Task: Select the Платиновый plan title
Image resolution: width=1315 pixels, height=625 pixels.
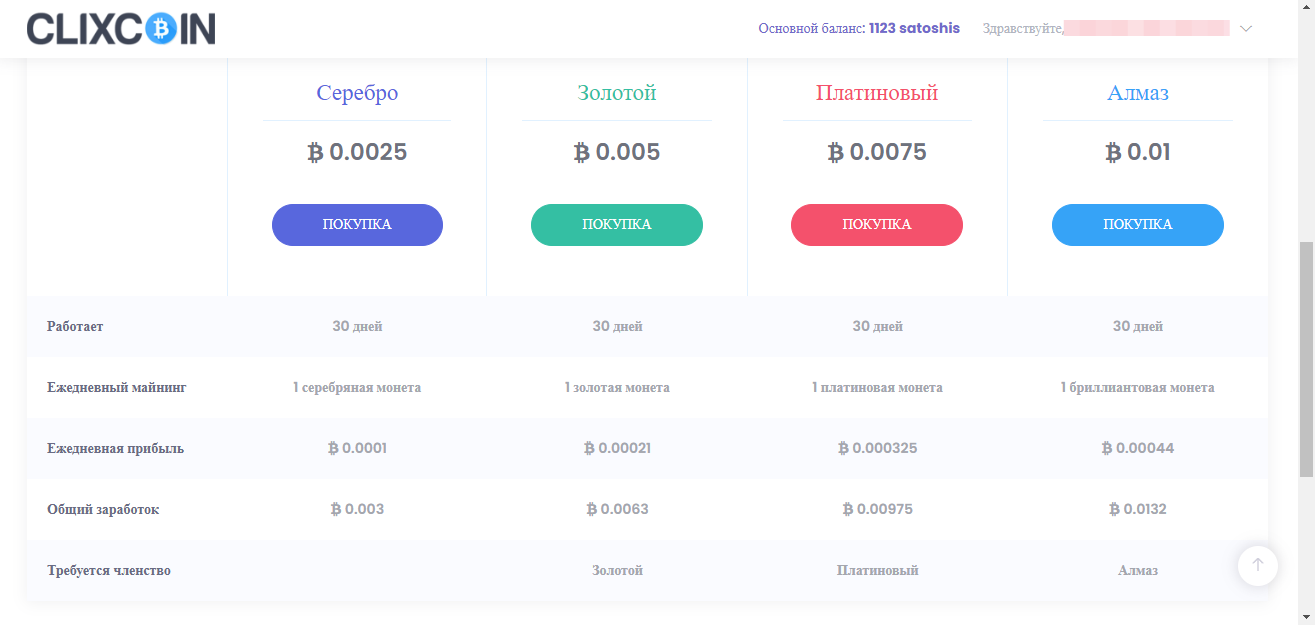Action: click(877, 93)
